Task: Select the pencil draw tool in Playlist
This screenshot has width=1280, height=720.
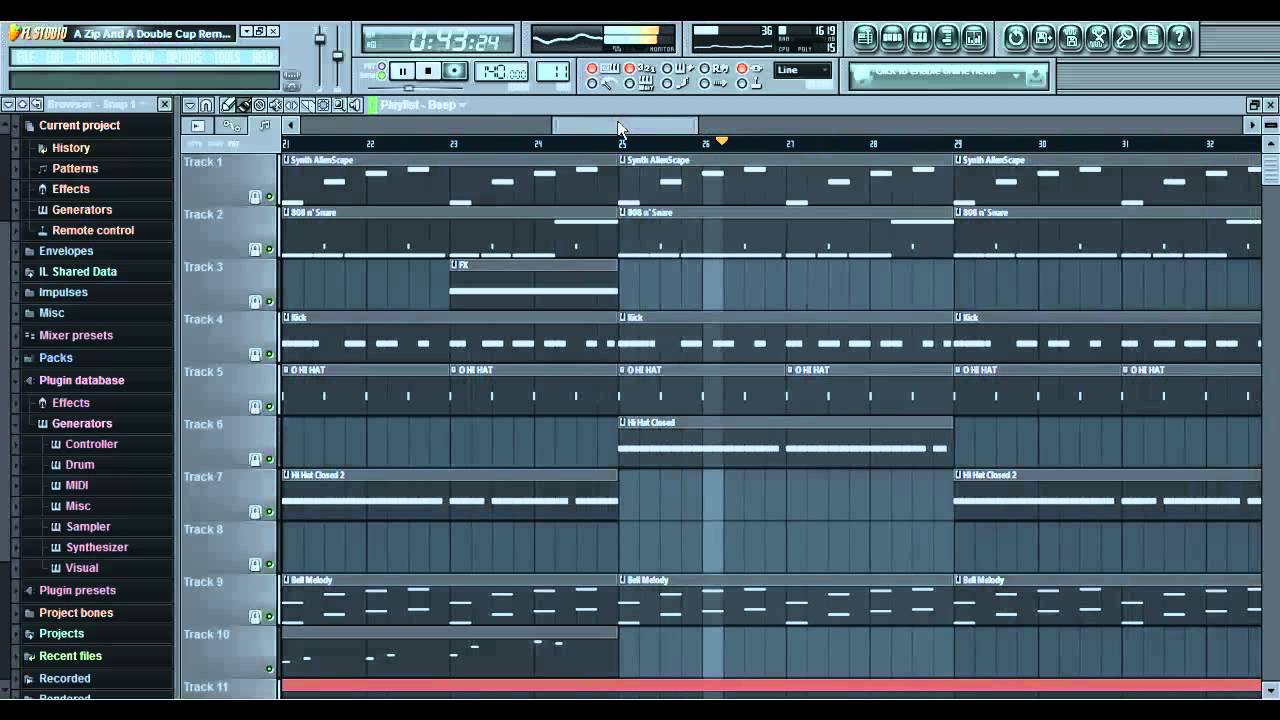Action: (228, 105)
